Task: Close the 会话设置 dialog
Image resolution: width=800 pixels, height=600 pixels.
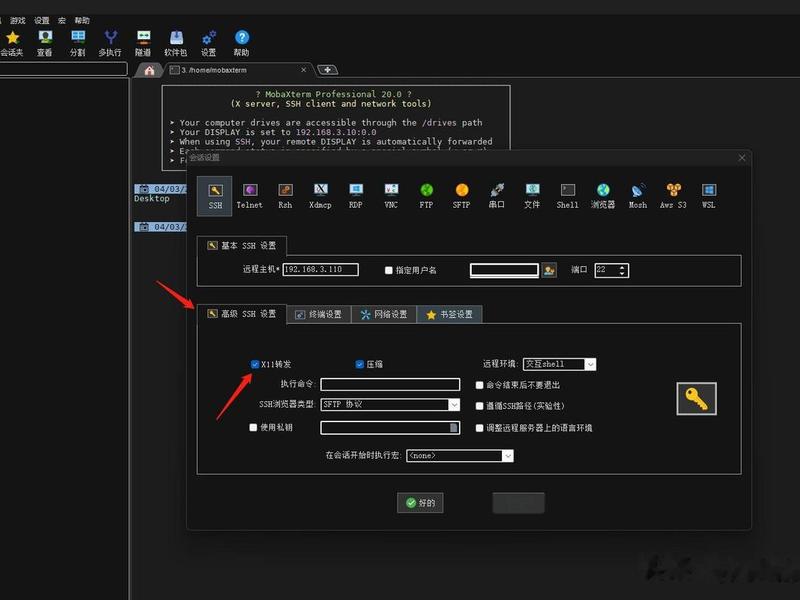Action: tap(742, 158)
